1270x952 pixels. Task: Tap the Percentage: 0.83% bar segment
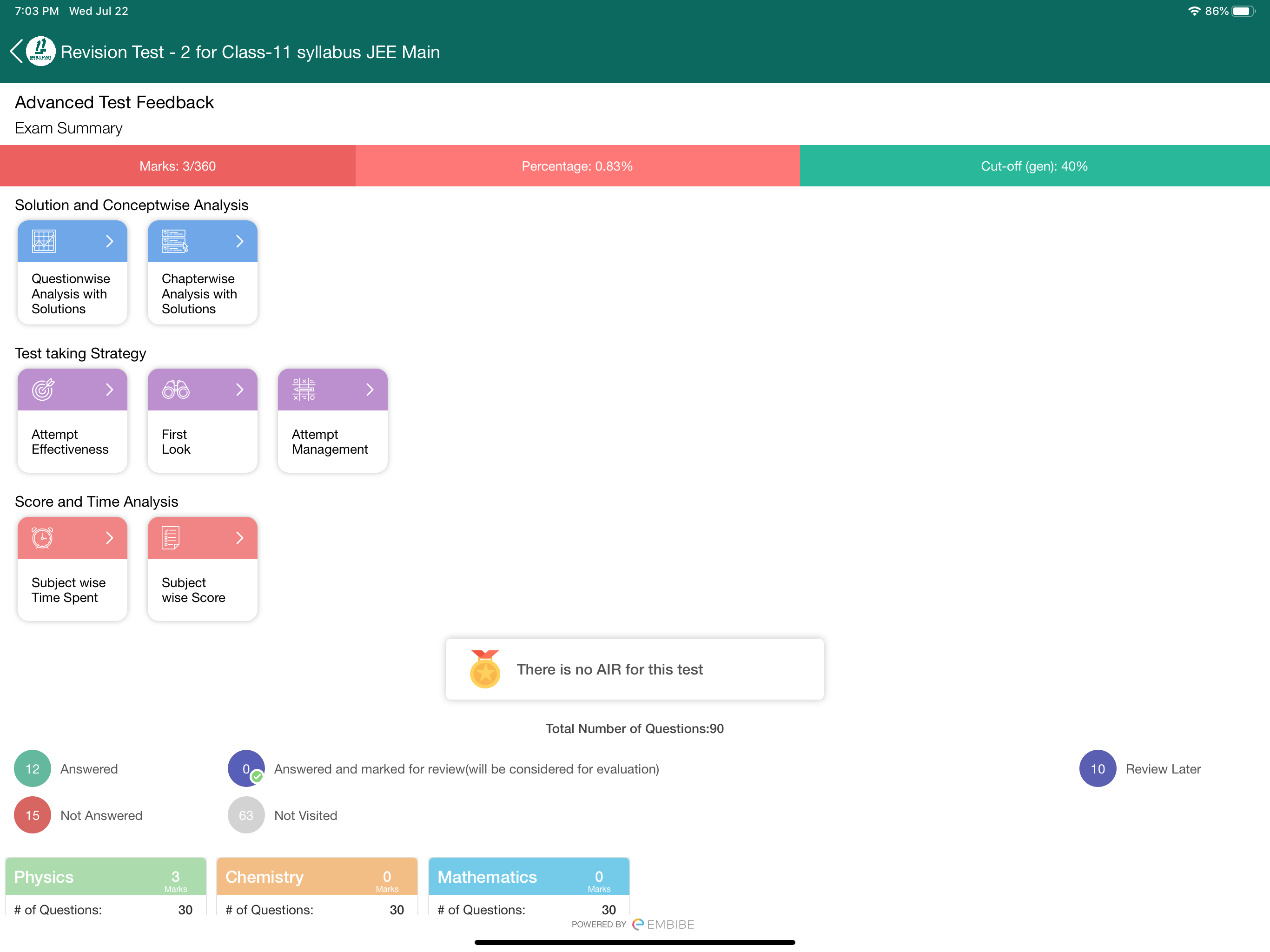(x=577, y=166)
